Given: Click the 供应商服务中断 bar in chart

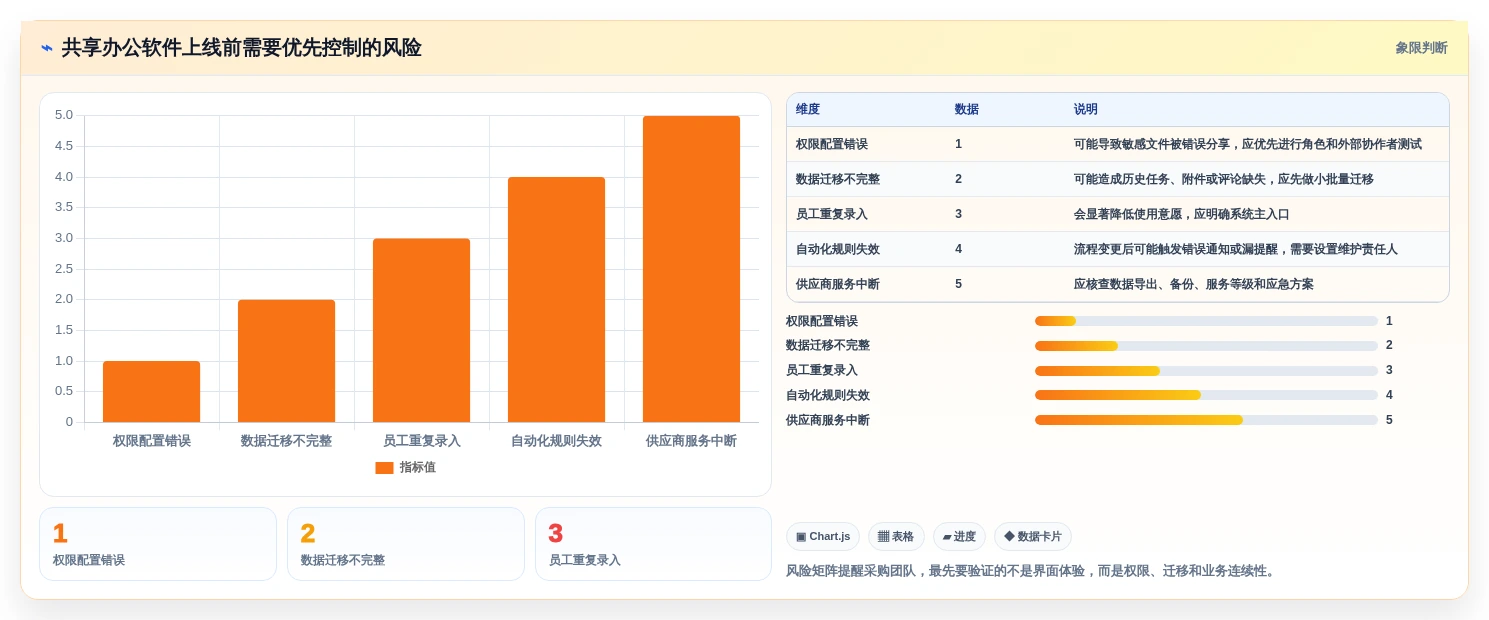Looking at the screenshot, I should coord(691,269).
